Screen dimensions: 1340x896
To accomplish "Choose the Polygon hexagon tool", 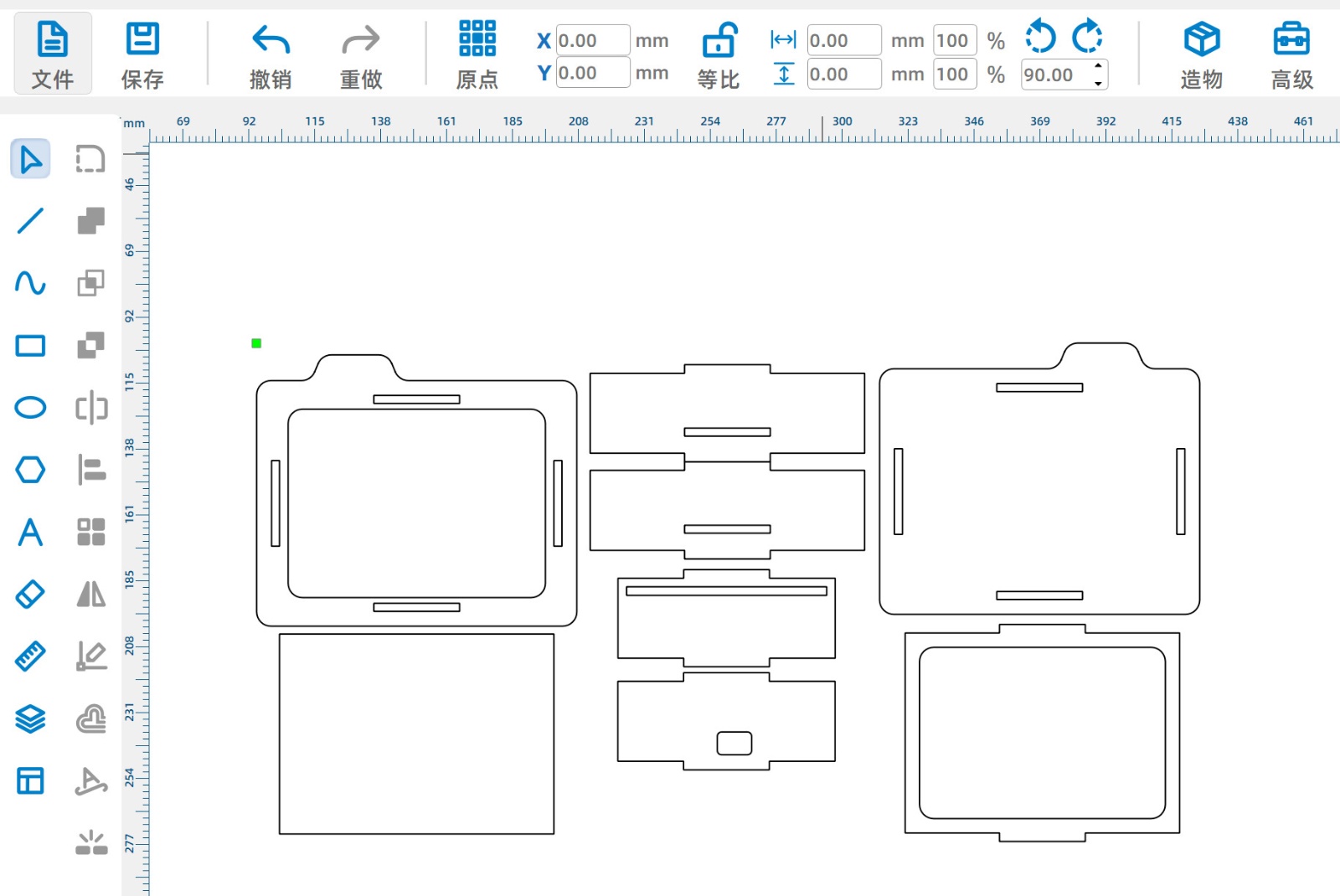I will [30, 470].
